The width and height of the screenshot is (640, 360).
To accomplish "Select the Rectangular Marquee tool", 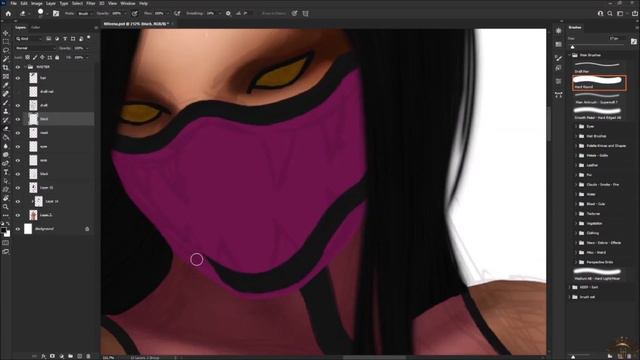I will (6, 42).
